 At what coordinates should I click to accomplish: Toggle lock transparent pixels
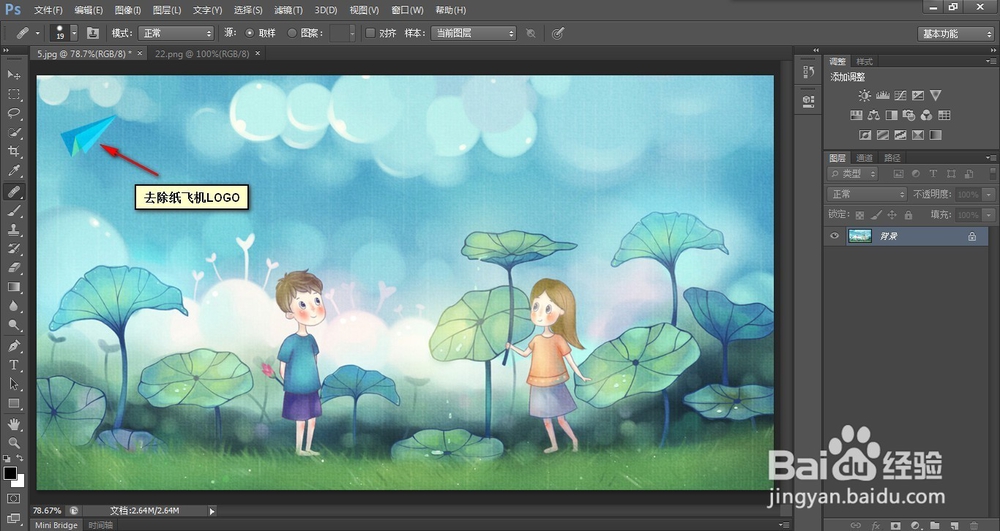pos(860,215)
